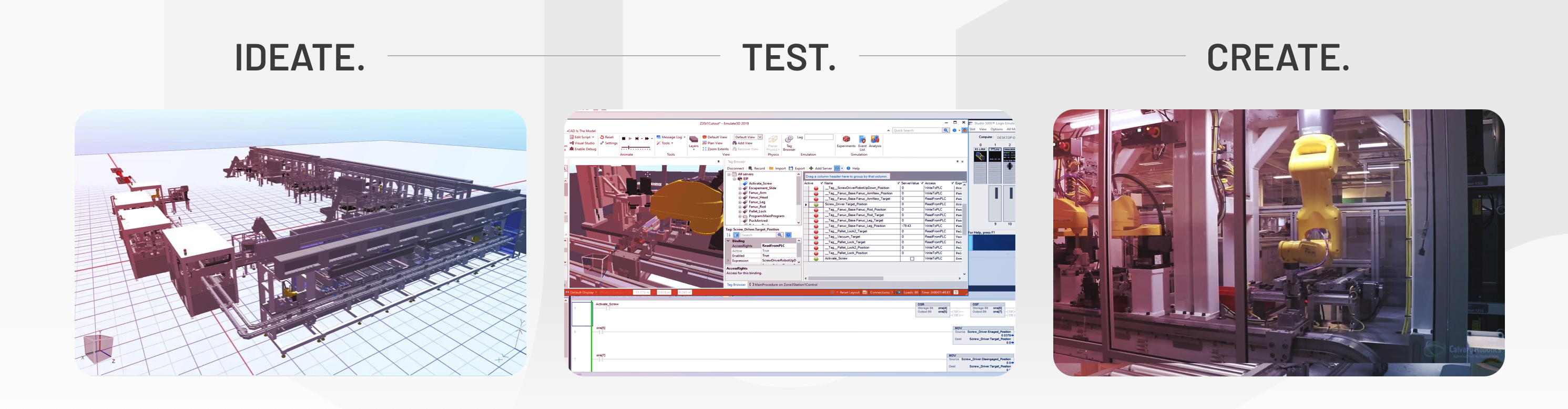Viewport: 1568px width, 409px height.
Task: Expand the Fanuc_Head tree node
Action: [x=739, y=197]
